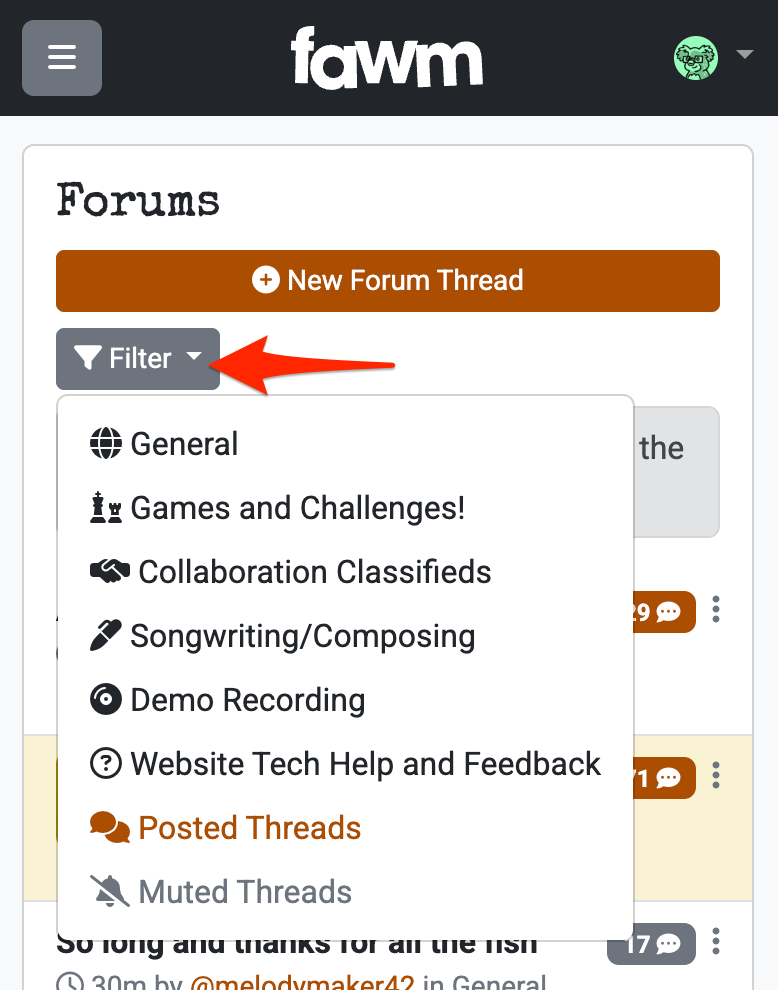This screenshot has width=778, height=990.
Task: Click the chat bubbles icon beside Posted Threads
Action: [110, 827]
